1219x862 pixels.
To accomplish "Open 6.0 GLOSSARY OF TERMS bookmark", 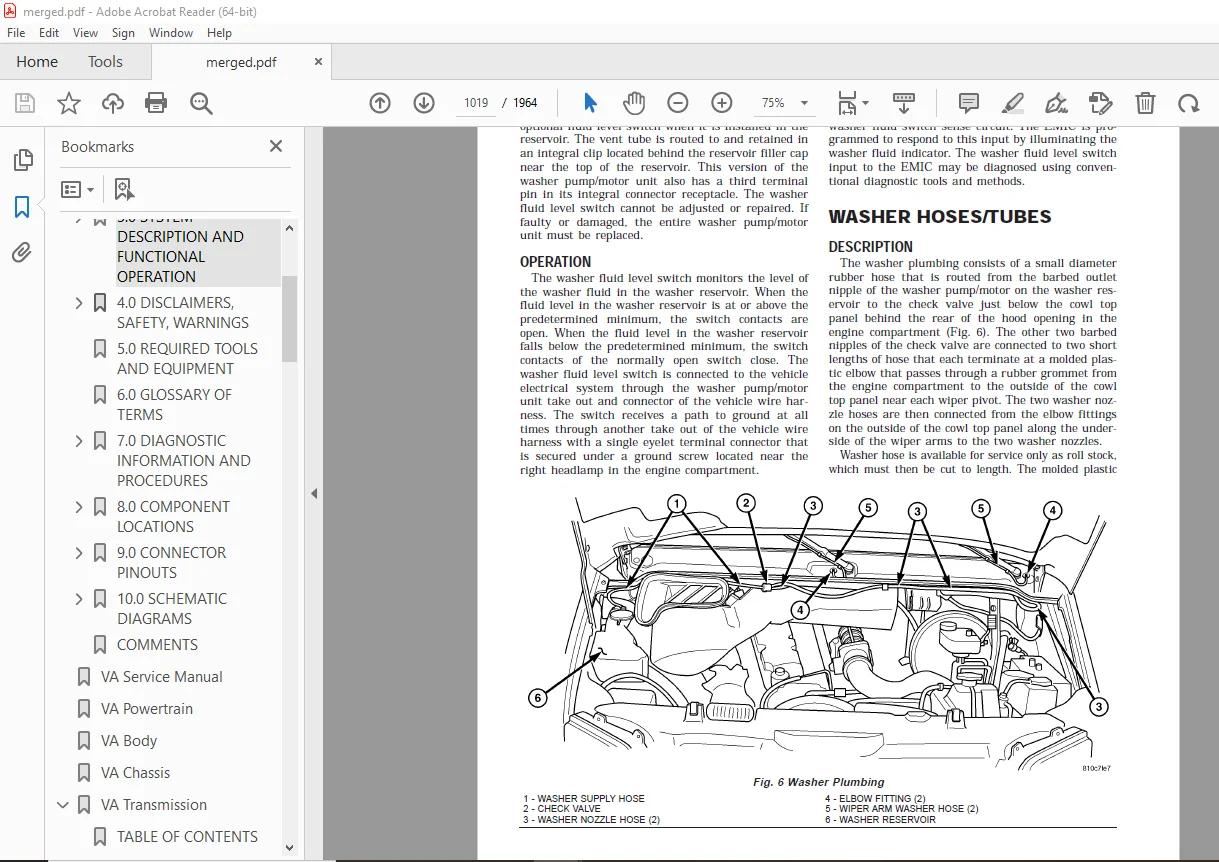I will (174, 405).
